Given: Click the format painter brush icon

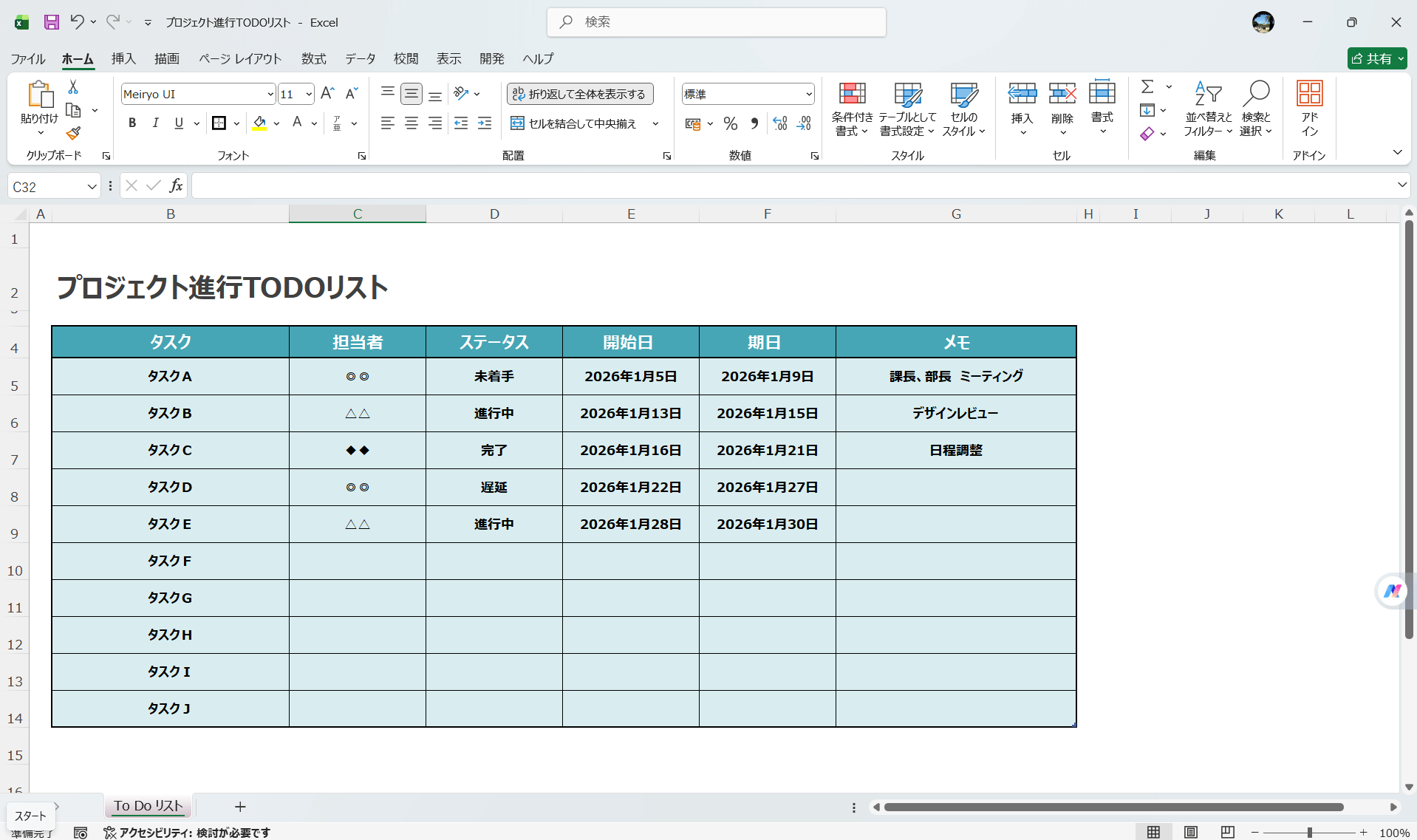Looking at the screenshot, I should point(73,134).
